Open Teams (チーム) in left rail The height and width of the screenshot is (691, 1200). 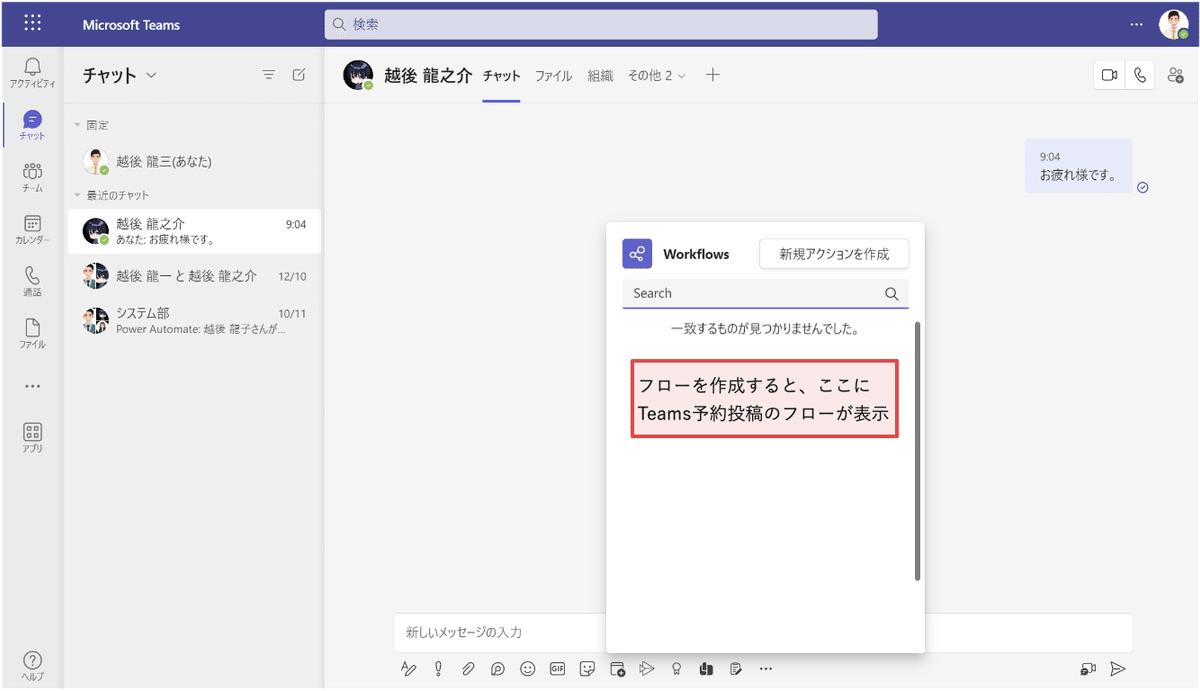32,177
